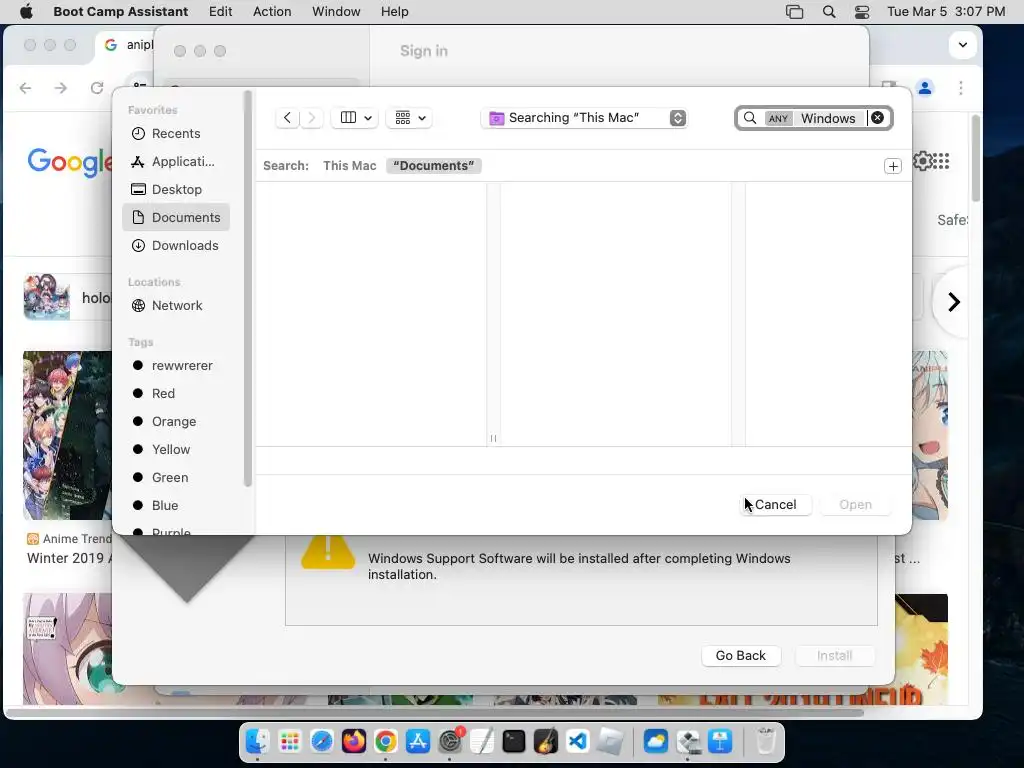Open Chrome three-dot menu
Viewport: 1024px width, 768px height.
click(961, 88)
